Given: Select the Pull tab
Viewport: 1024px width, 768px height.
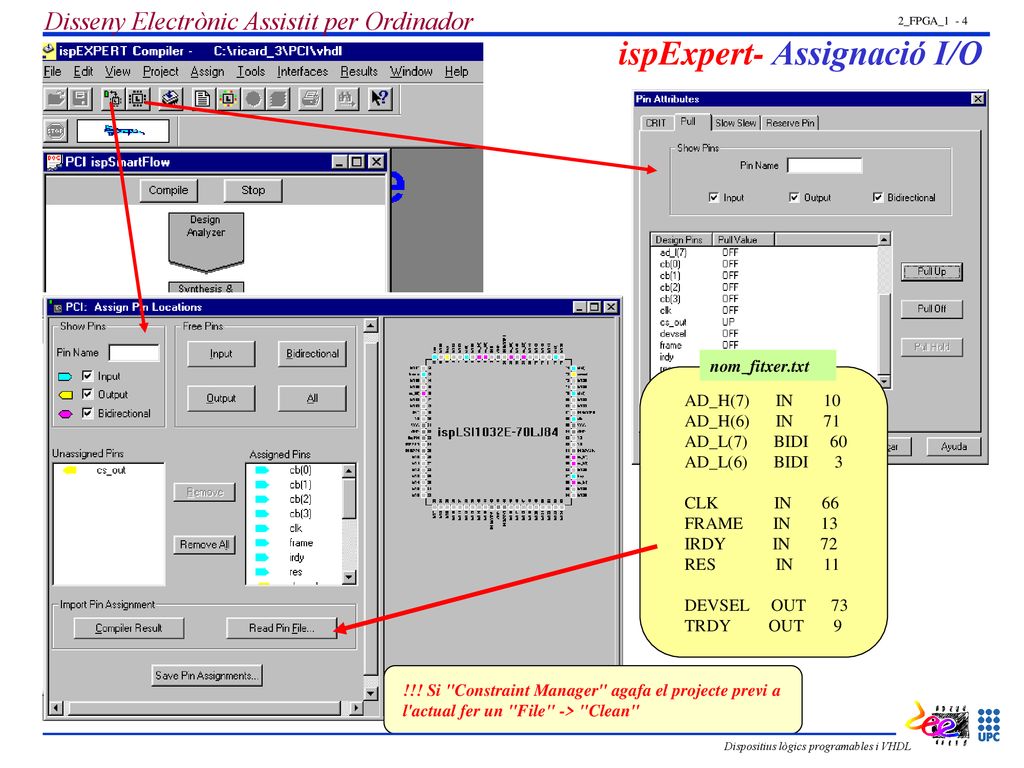Looking at the screenshot, I should 688,121.
